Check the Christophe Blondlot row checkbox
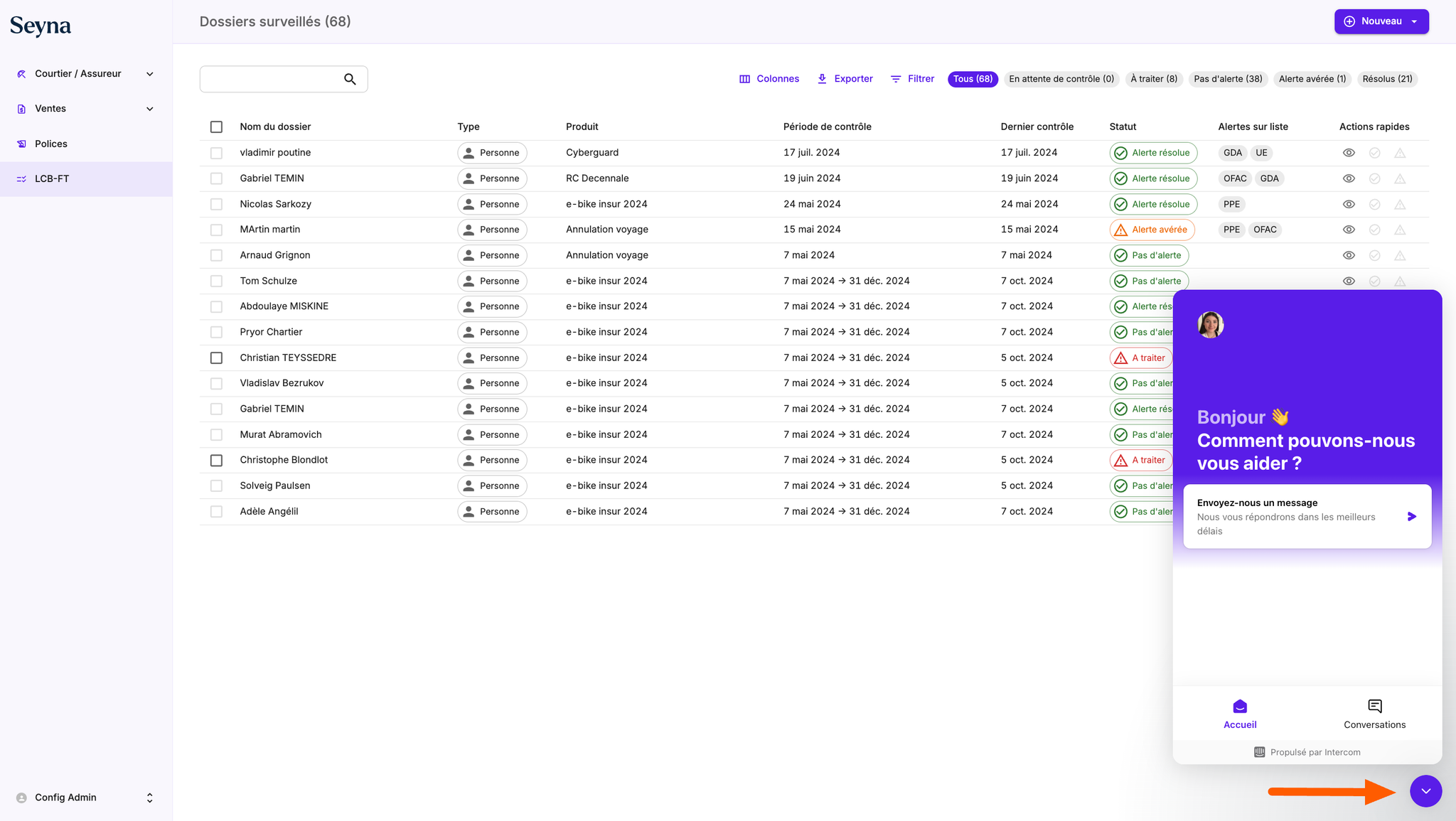 click(216, 460)
